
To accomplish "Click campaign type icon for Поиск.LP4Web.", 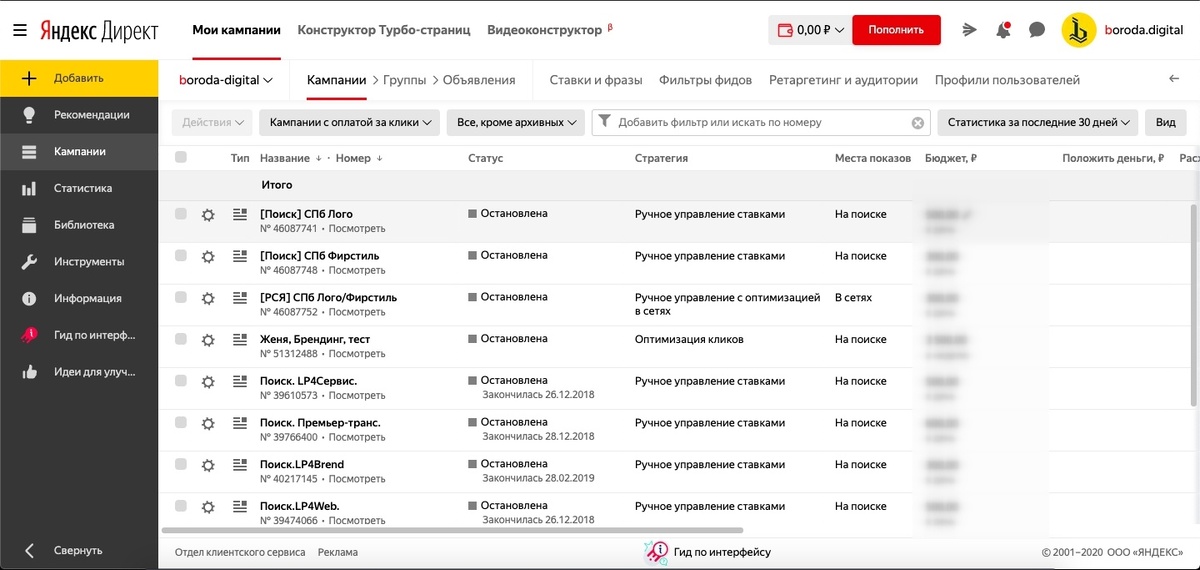I will click(239, 506).
